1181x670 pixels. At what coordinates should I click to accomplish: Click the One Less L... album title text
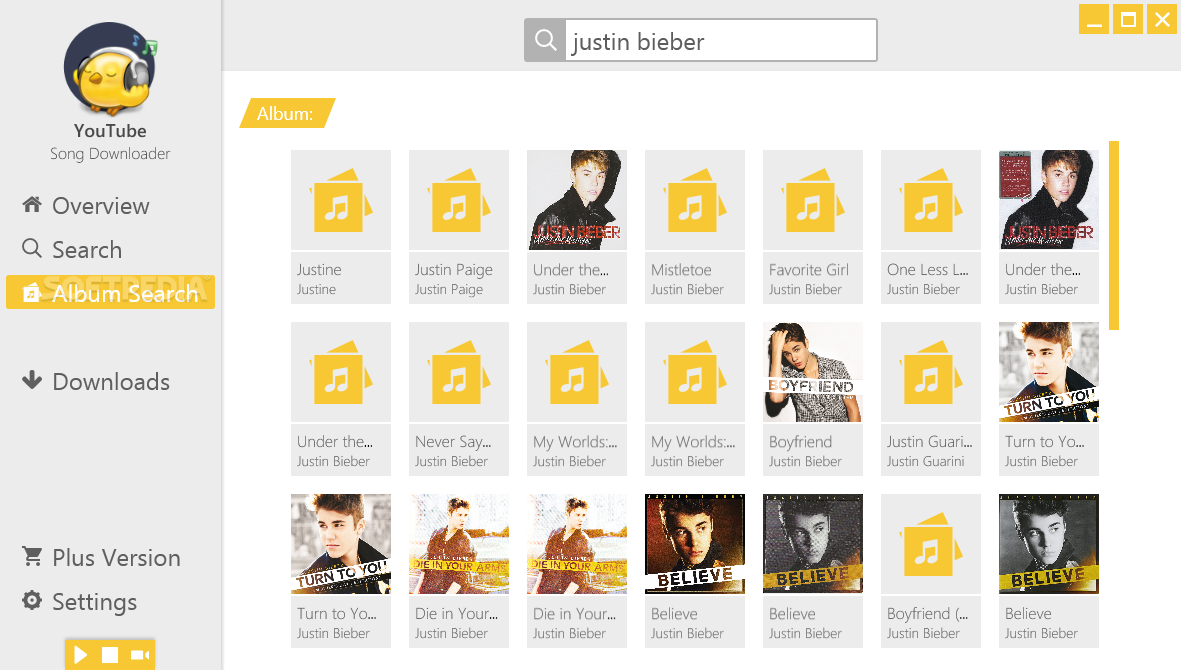click(927, 270)
